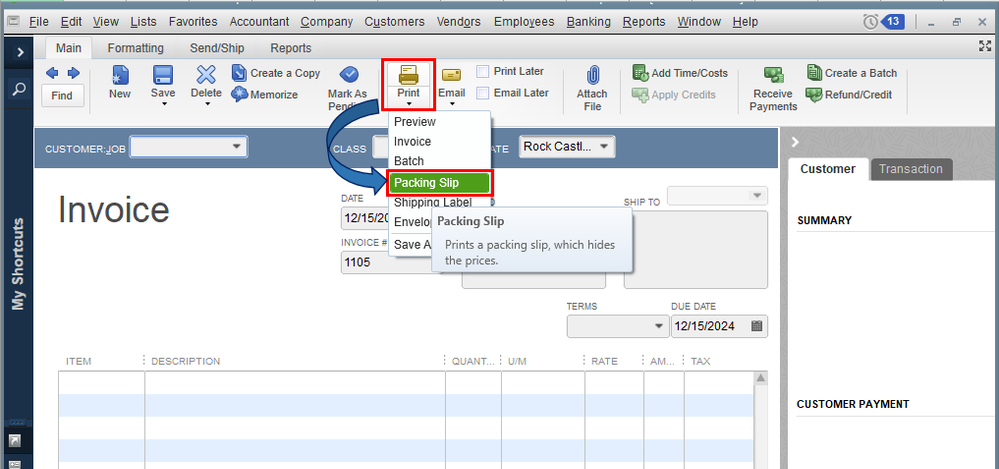The height and width of the screenshot is (469, 999).
Task: Click the Print printer icon
Action: pyautogui.click(x=408, y=75)
